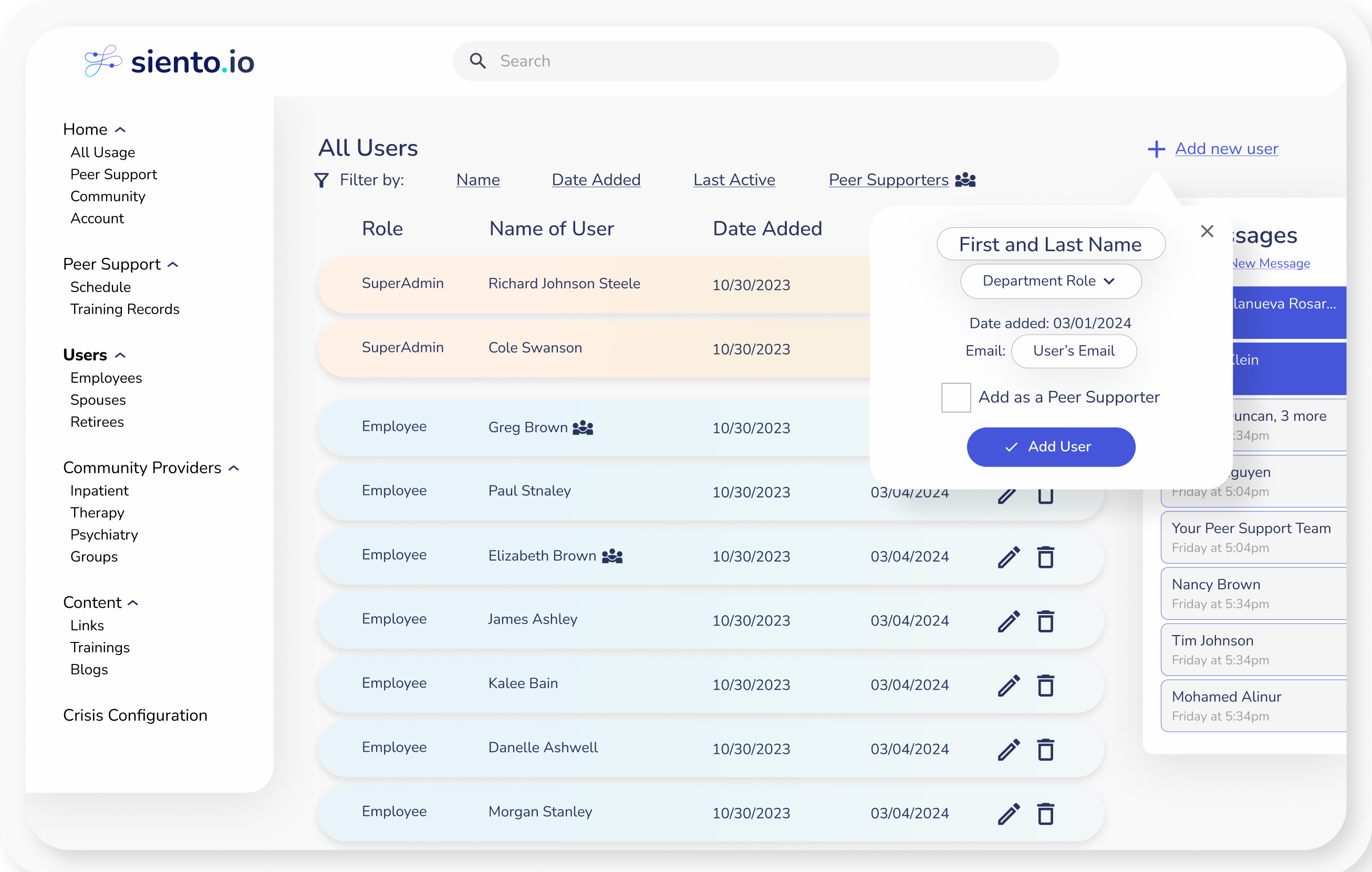Open the Department Role dropdown
The image size is (1372, 872).
click(x=1050, y=281)
